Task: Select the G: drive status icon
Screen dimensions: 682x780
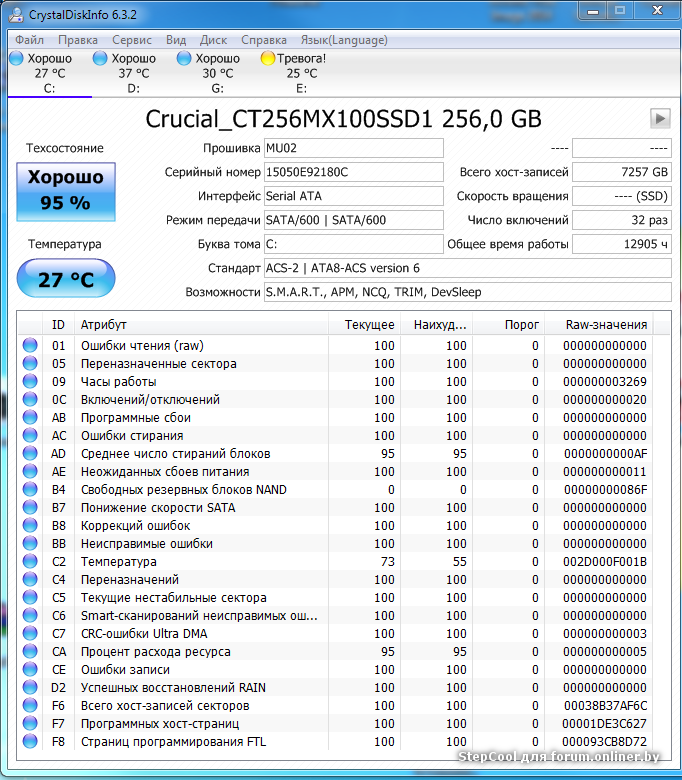Action: click(x=184, y=58)
